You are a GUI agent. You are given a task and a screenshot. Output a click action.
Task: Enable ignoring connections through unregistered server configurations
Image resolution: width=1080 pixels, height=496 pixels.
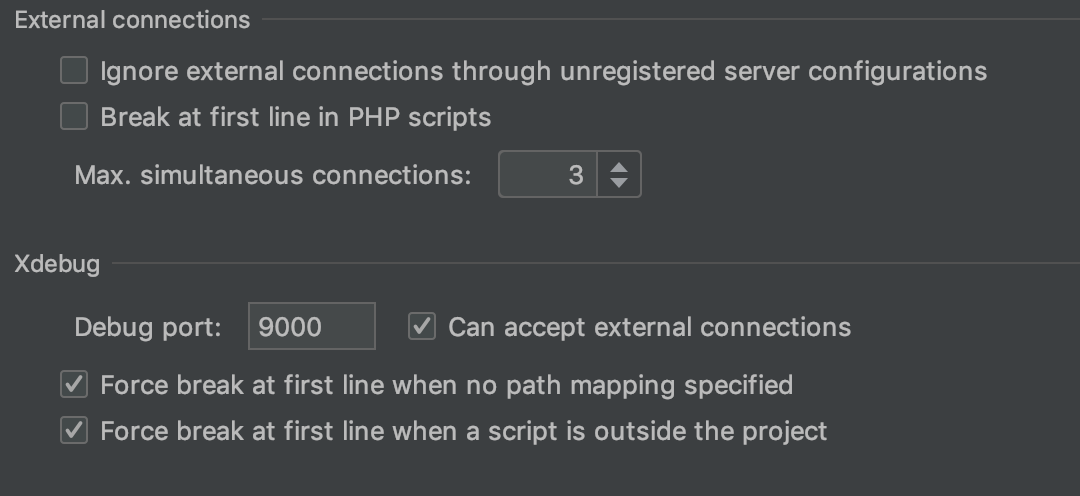[74, 71]
